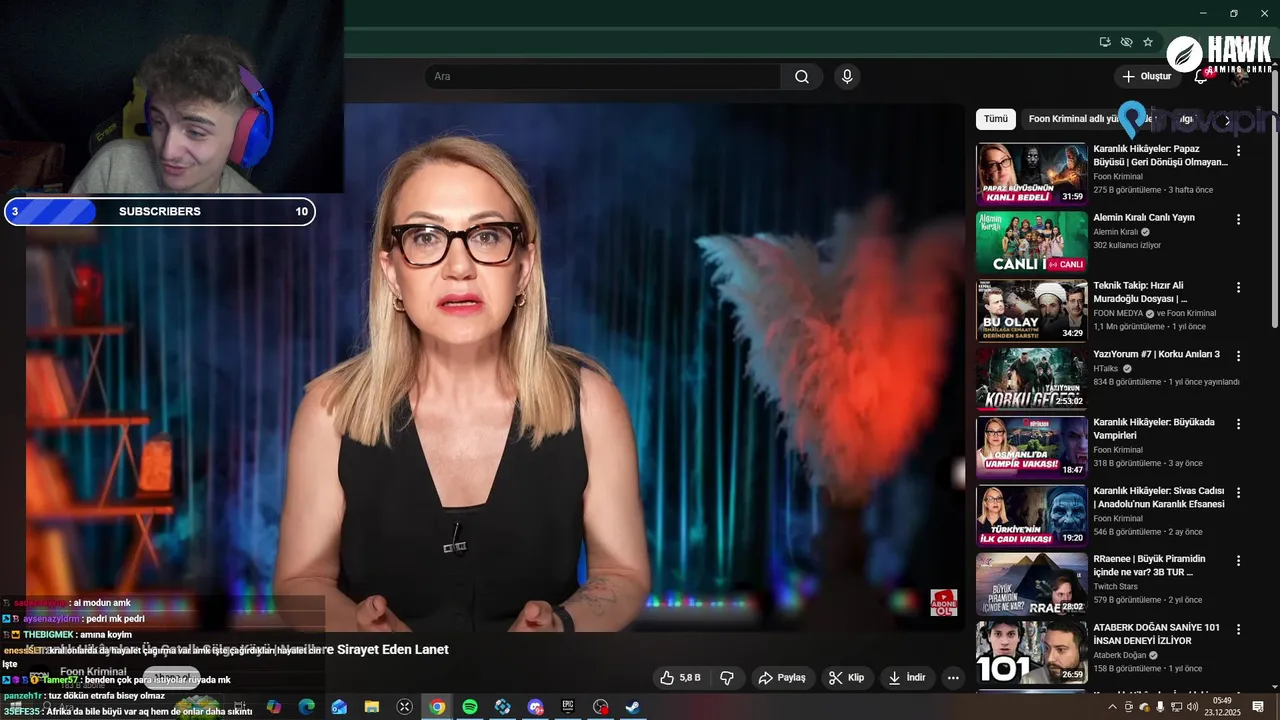Select the Tümü filter chip
This screenshot has height=720, width=1280.
tap(996, 119)
